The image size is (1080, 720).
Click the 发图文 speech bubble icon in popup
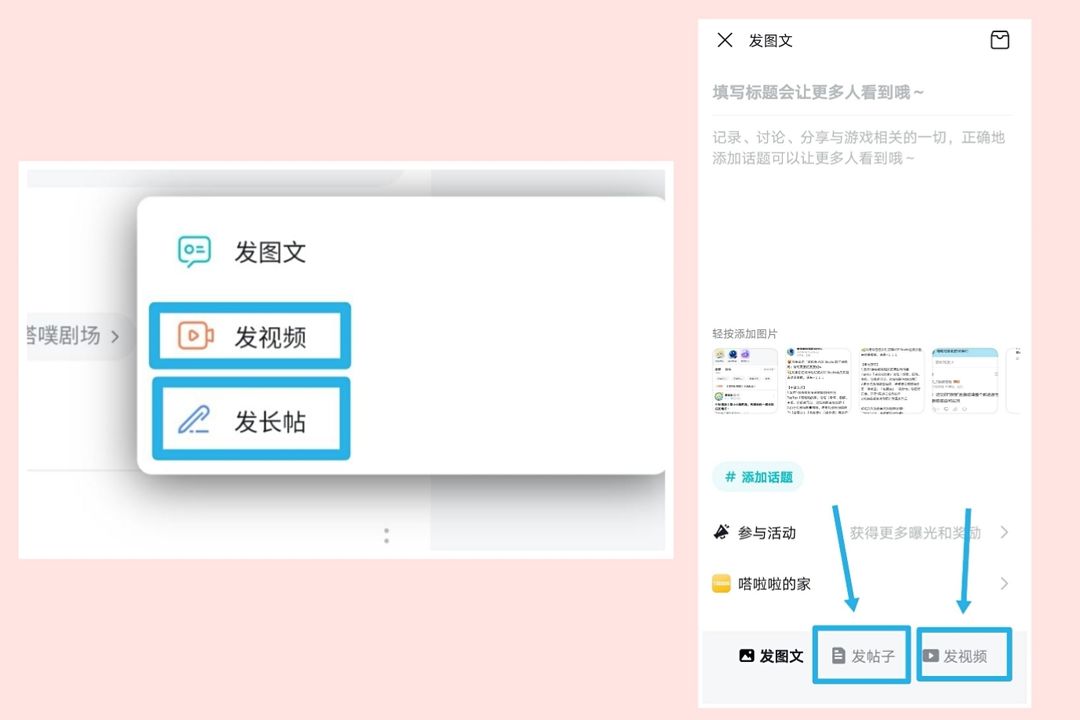tap(194, 251)
